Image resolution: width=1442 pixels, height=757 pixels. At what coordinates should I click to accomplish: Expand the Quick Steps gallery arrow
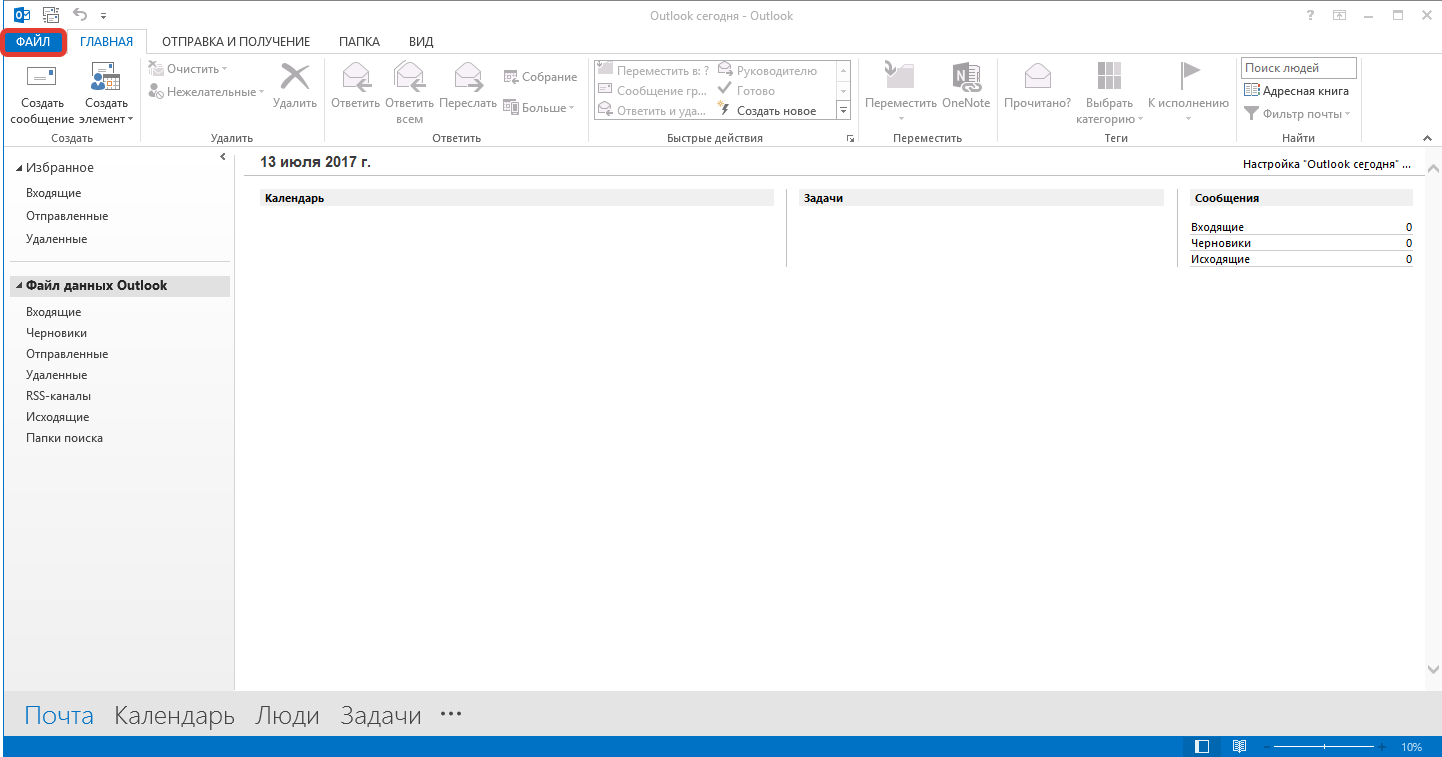[x=843, y=111]
